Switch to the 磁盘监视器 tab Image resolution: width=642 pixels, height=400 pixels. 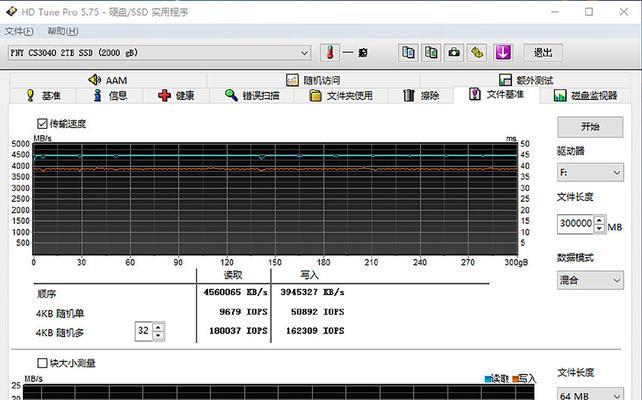585,95
